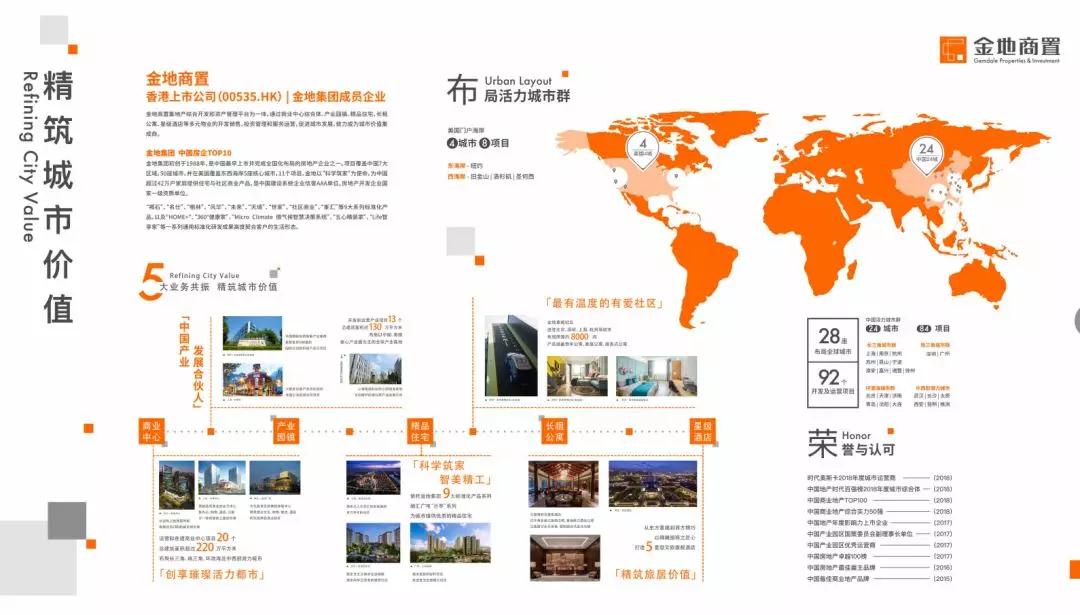Select the map pin marked 4 over America
1080x615 pixels.
click(x=642, y=148)
